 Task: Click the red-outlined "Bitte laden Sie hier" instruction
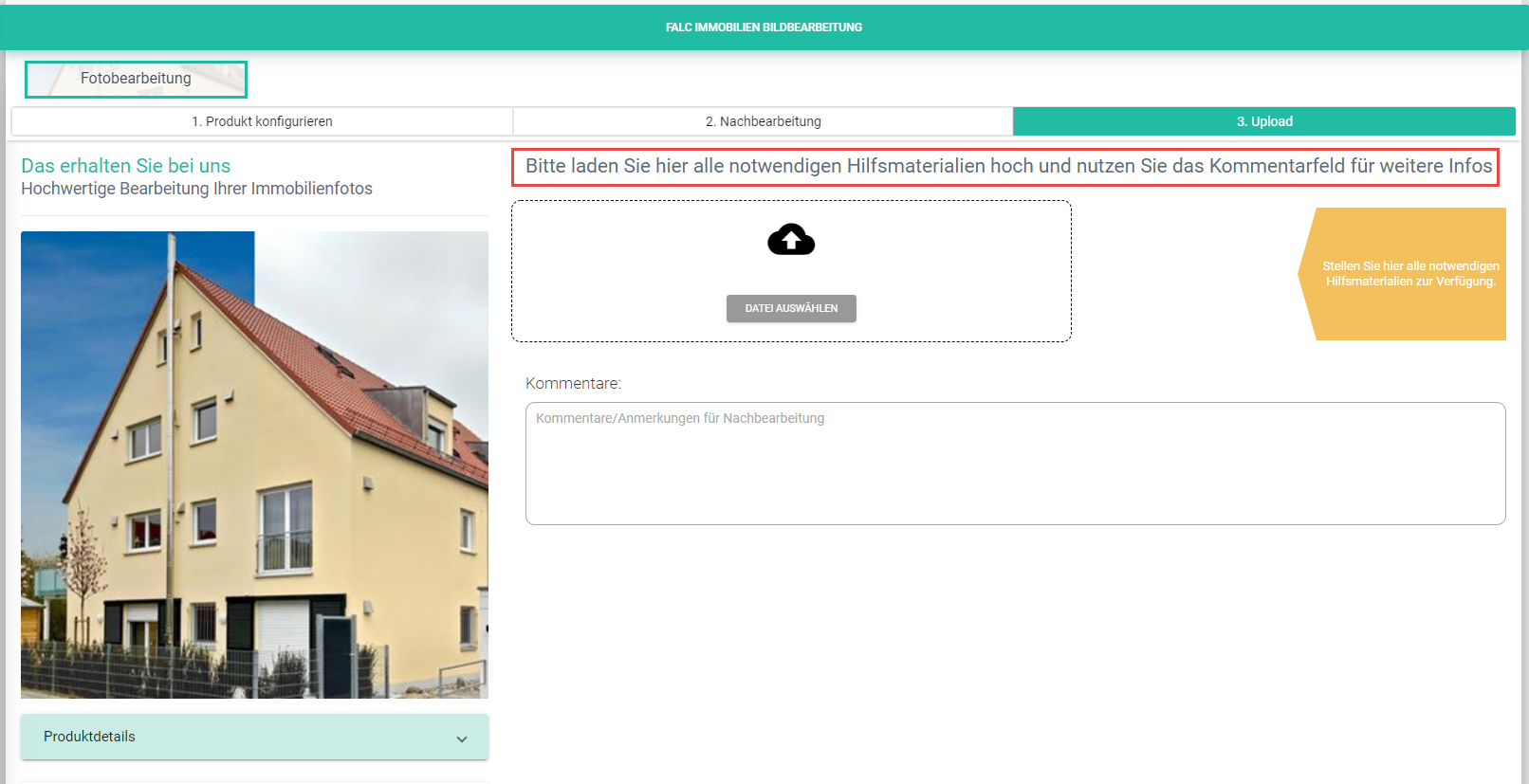coord(1007,167)
